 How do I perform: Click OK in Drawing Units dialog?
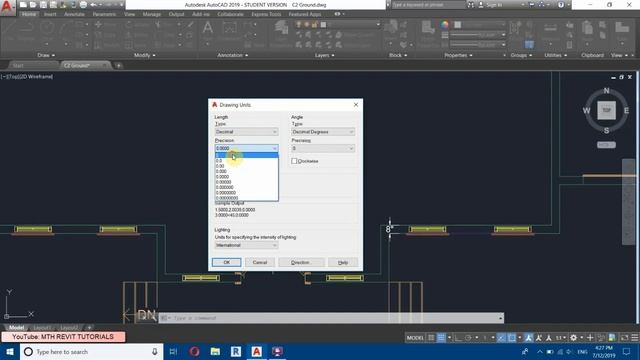click(x=227, y=262)
